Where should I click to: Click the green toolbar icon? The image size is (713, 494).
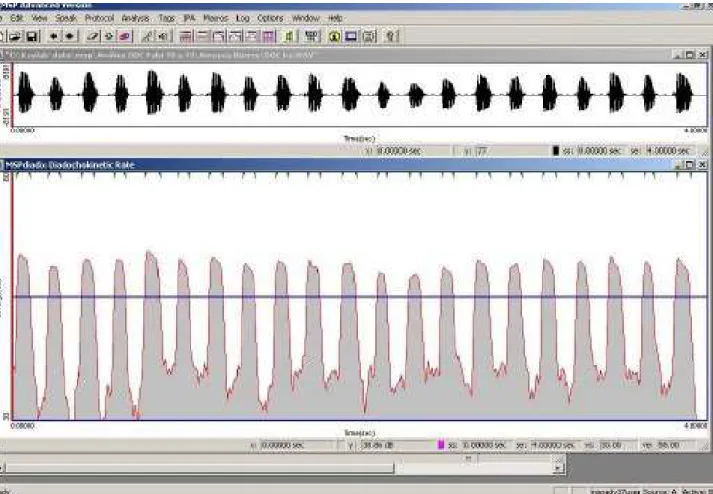289,36
